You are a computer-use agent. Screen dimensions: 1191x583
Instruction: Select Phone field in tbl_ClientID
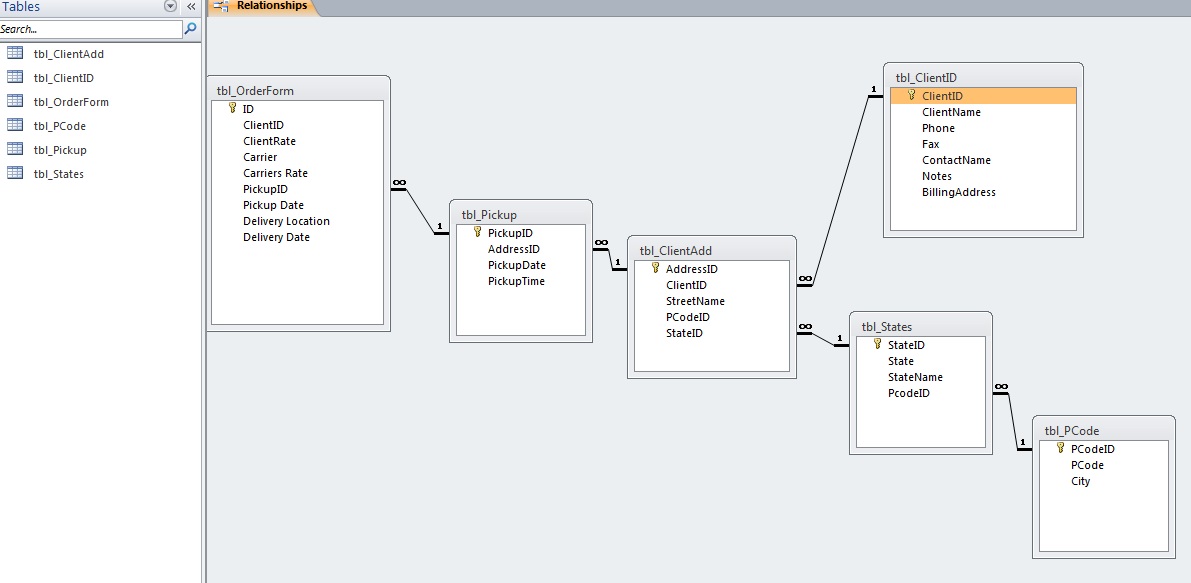pyautogui.click(x=984, y=128)
